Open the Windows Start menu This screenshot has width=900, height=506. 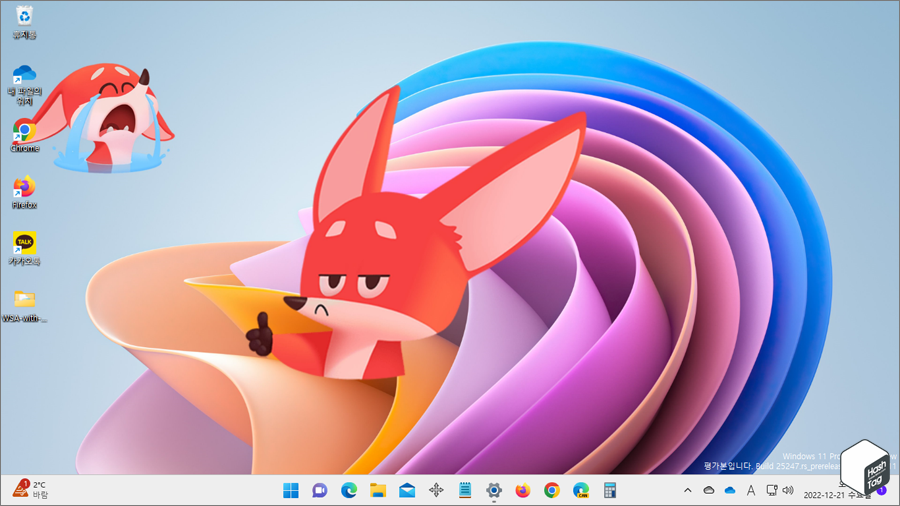291,491
